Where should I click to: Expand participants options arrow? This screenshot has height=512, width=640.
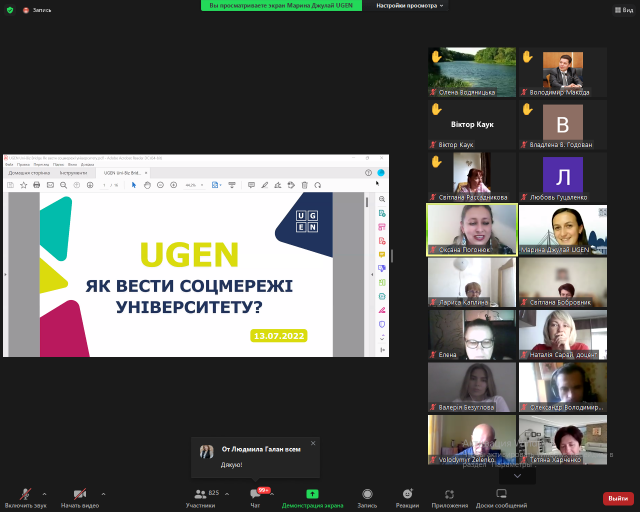tap(227, 494)
